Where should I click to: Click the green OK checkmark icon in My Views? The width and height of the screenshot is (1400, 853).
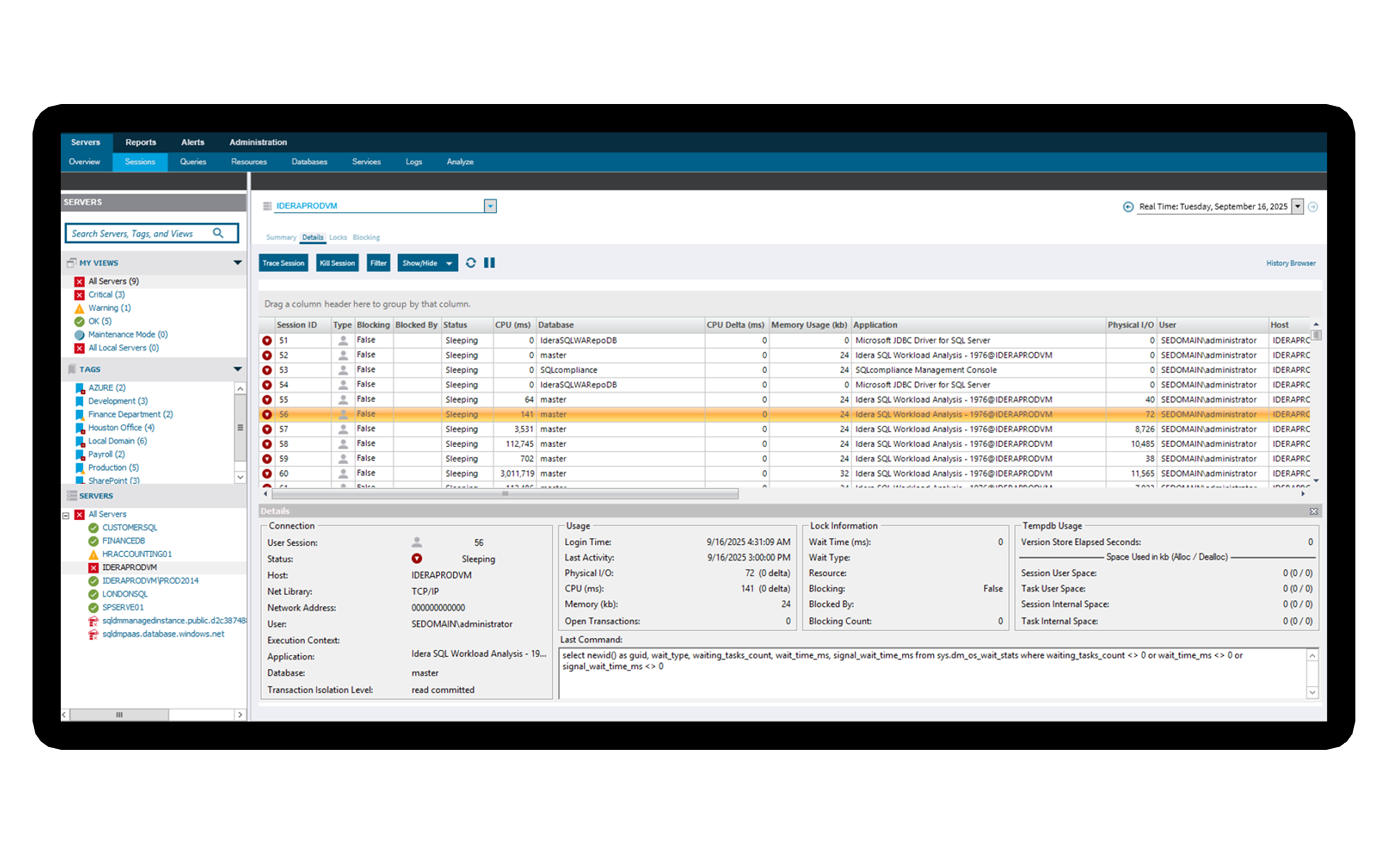tap(79, 322)
